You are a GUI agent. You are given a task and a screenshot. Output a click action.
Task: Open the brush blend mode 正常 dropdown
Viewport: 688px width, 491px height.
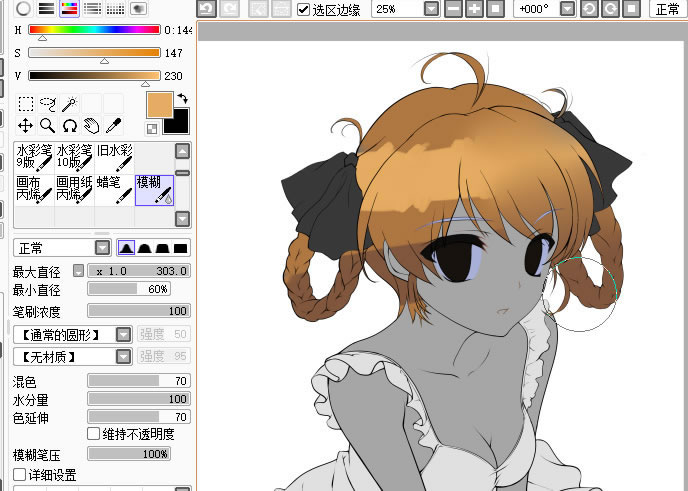tap(103, 248)
